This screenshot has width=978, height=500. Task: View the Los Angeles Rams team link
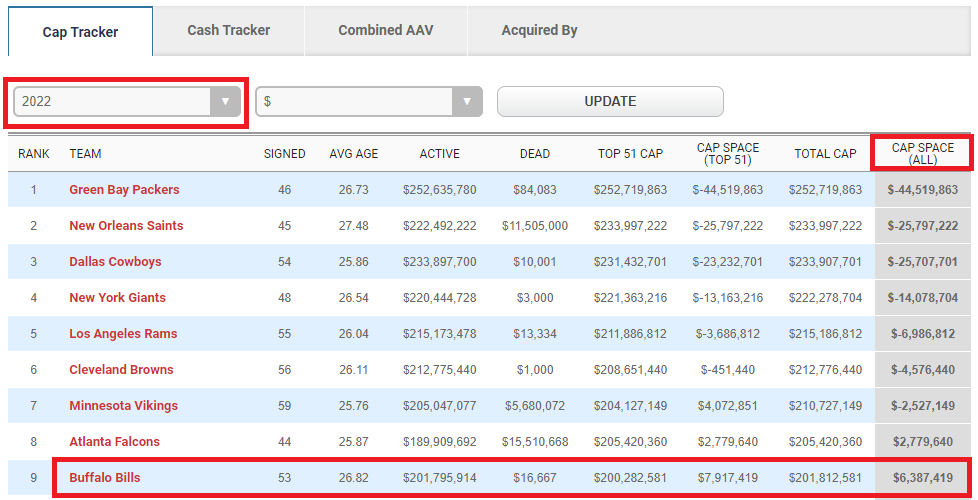click(x=123, y=334)
